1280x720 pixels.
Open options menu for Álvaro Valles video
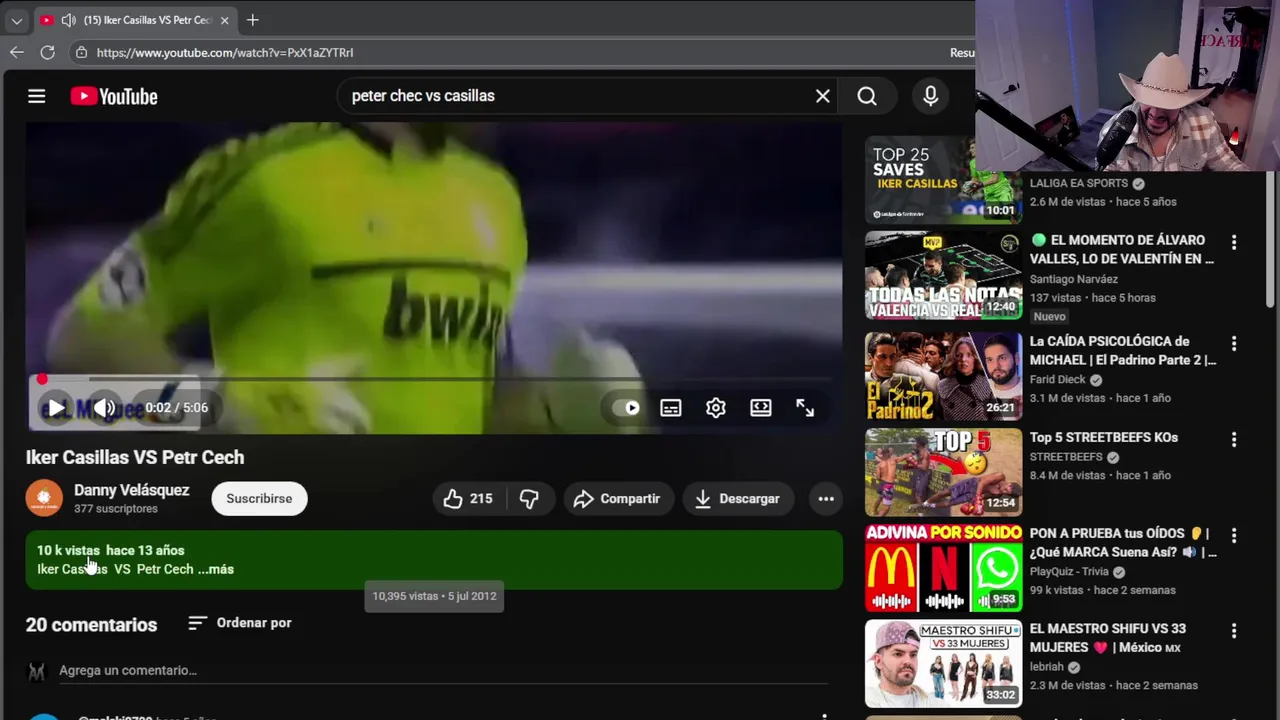click(x=1234, y=242)
